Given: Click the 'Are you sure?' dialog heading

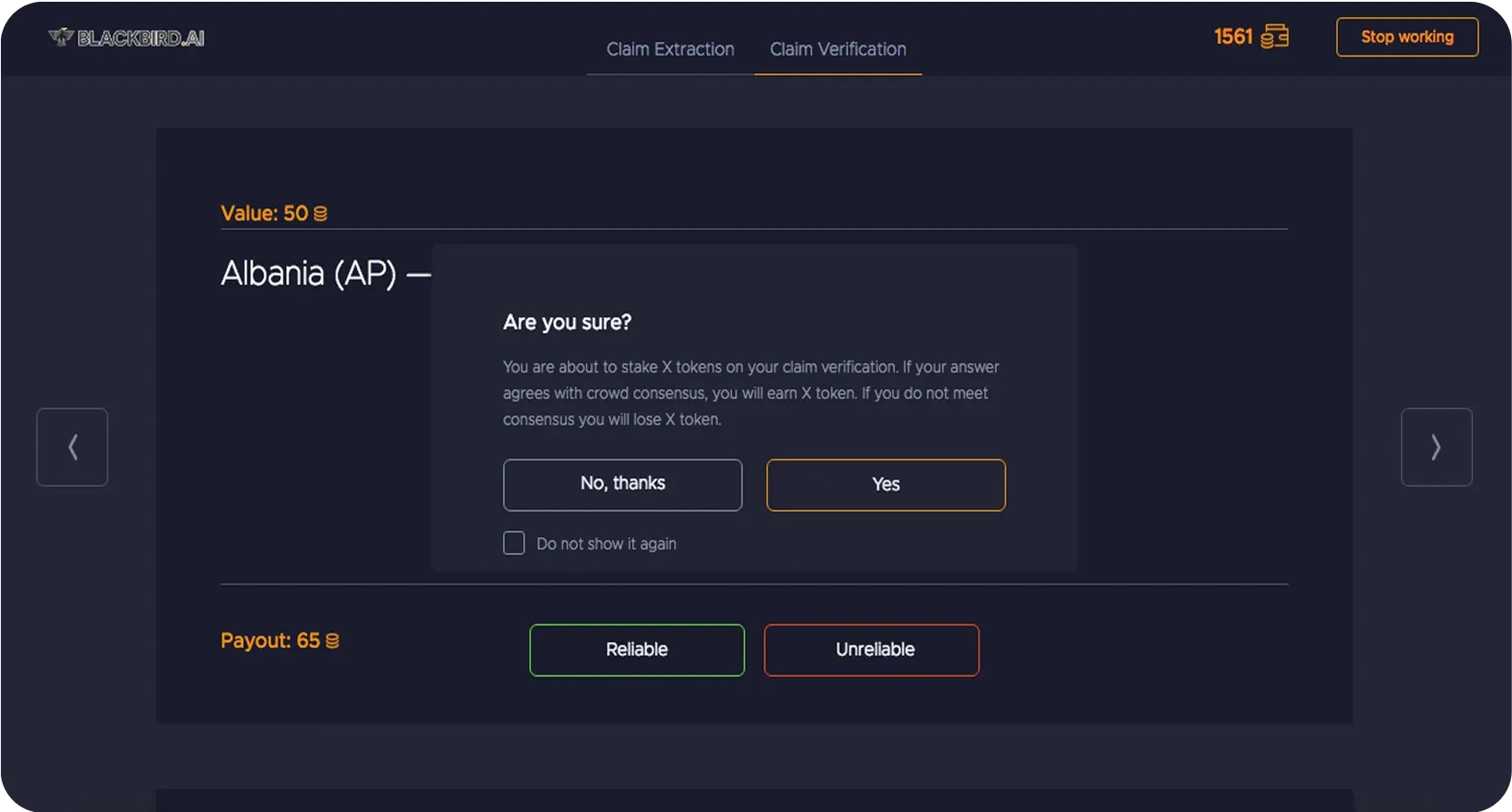Looking at the screenshot, I should [x=567, y=322].
